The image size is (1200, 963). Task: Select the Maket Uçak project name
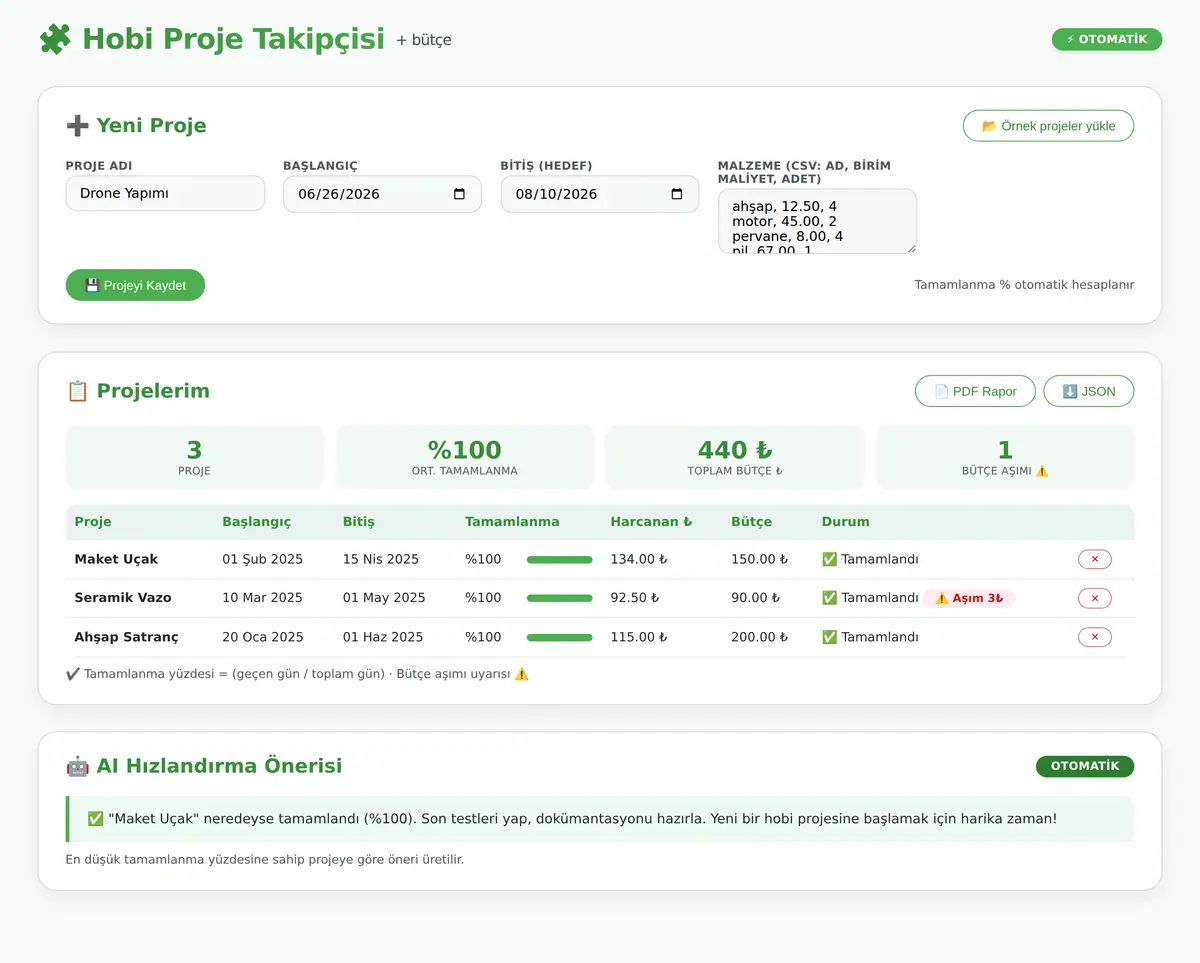click(116, 559)
